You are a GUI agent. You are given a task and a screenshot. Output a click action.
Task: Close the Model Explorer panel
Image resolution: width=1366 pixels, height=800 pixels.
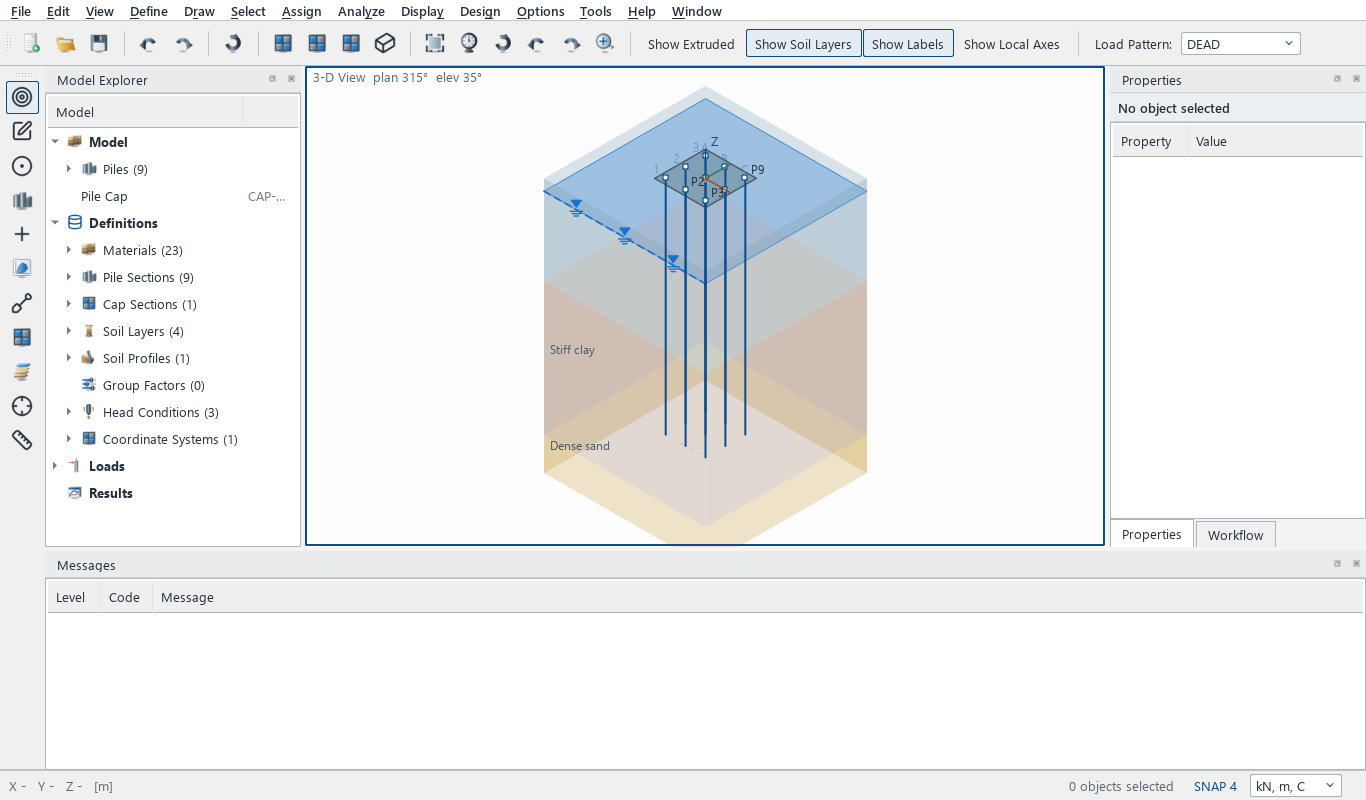[291, 79]
